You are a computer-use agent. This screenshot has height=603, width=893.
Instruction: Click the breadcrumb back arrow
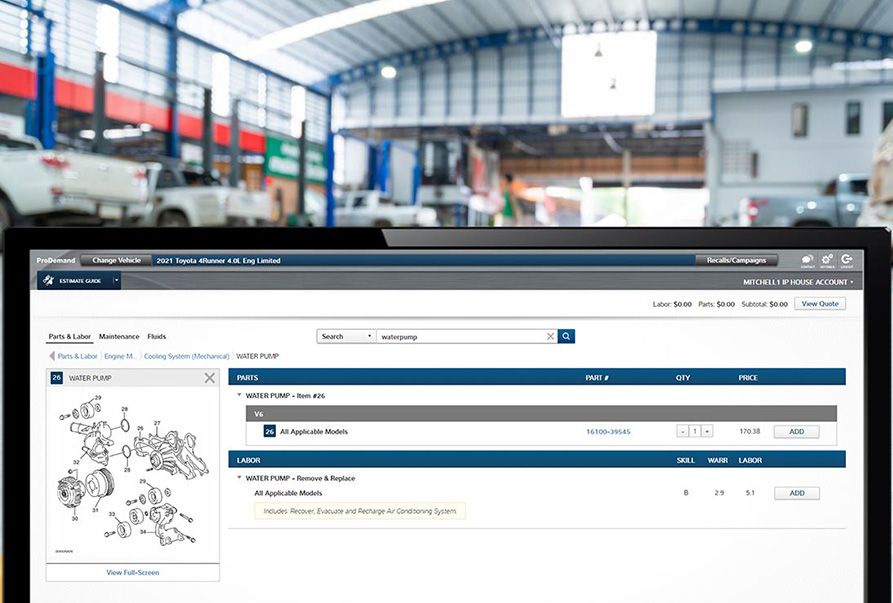coord(52,356)
